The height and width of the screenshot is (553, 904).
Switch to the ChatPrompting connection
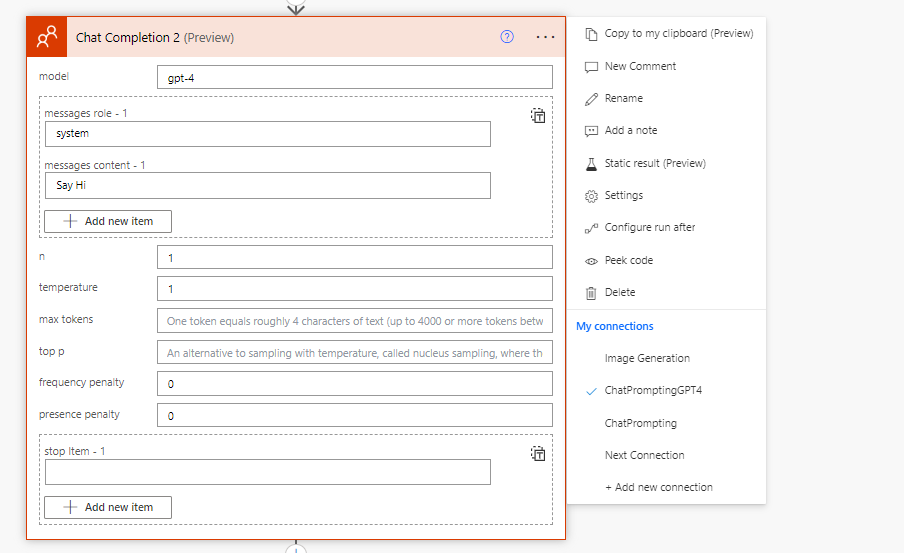point(640,423)
